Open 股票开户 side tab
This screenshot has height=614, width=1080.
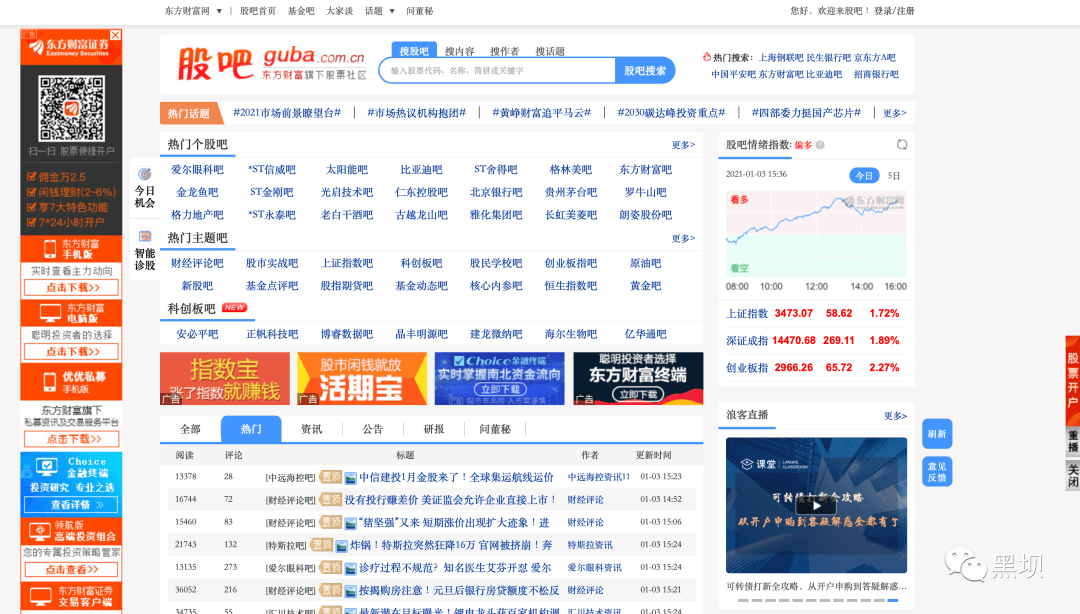[x=1072, y=380]
